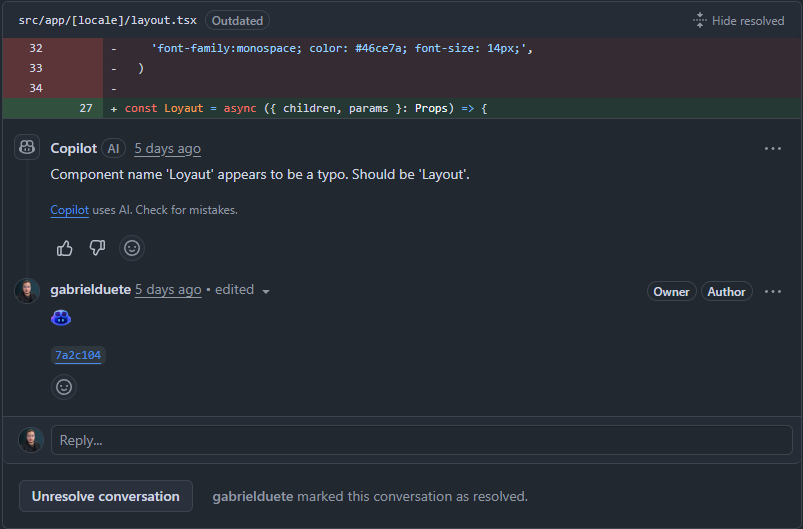Click line number 33 in diff
The height and width of the screenshot is (529, 803).
(x=36, y=68)
